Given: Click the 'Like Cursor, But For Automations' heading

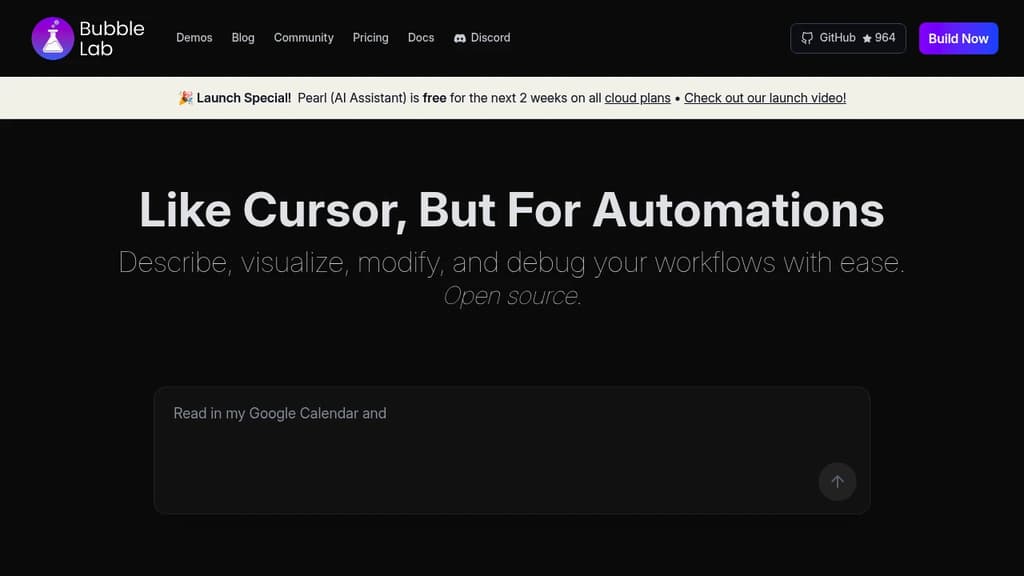Looking at the screenshot, I should tap(511, 210).
